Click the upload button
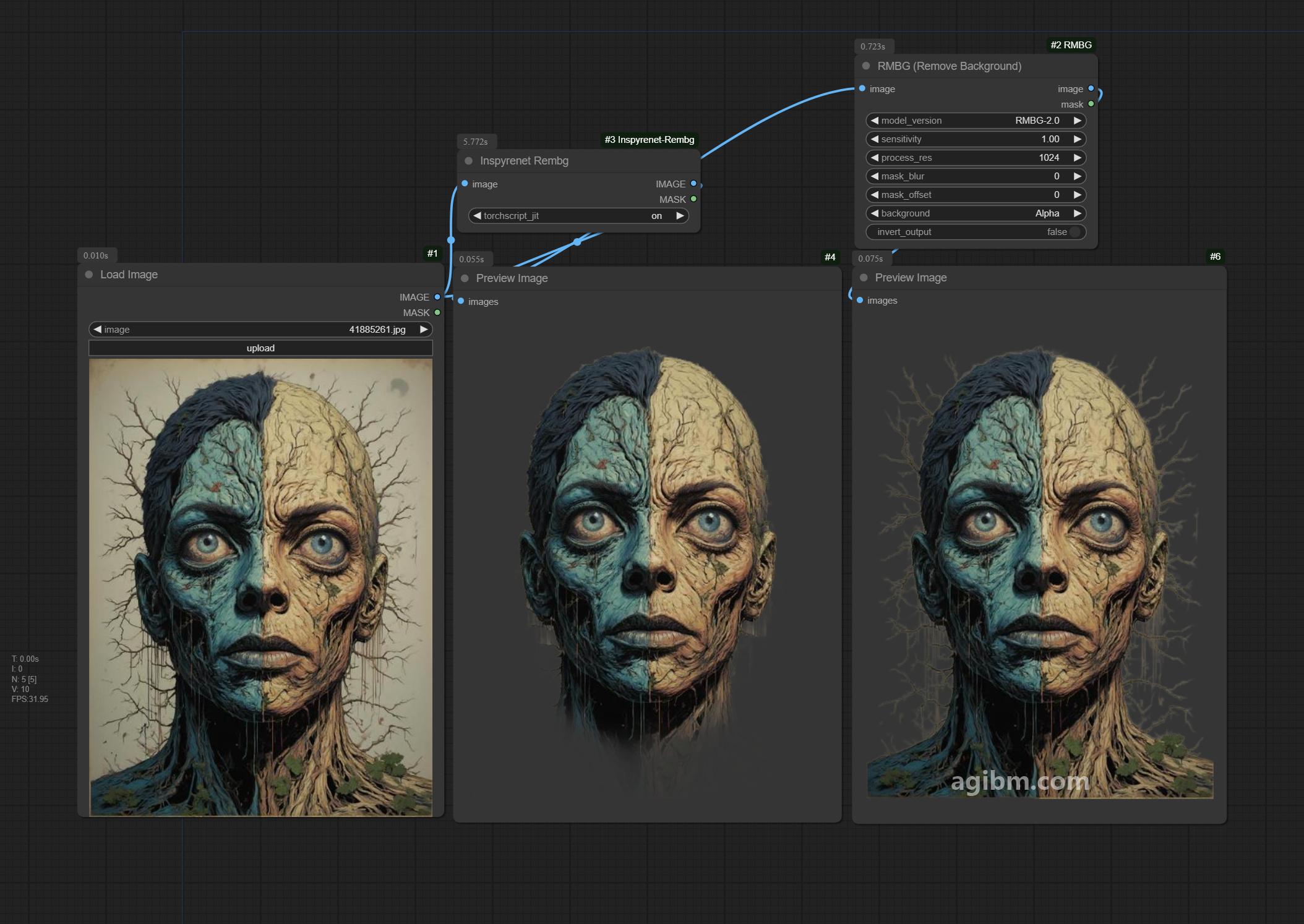The width and height of the screenshot is (1304, 924). pos(260,348)
